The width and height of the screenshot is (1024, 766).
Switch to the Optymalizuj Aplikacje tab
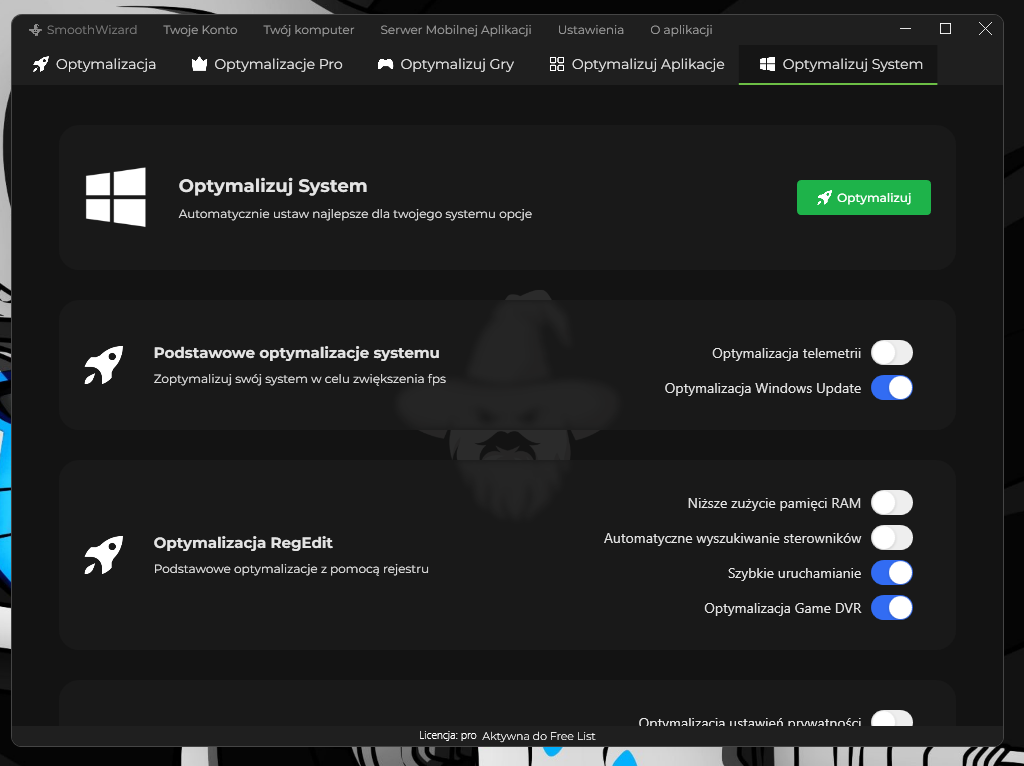(637, 64)
